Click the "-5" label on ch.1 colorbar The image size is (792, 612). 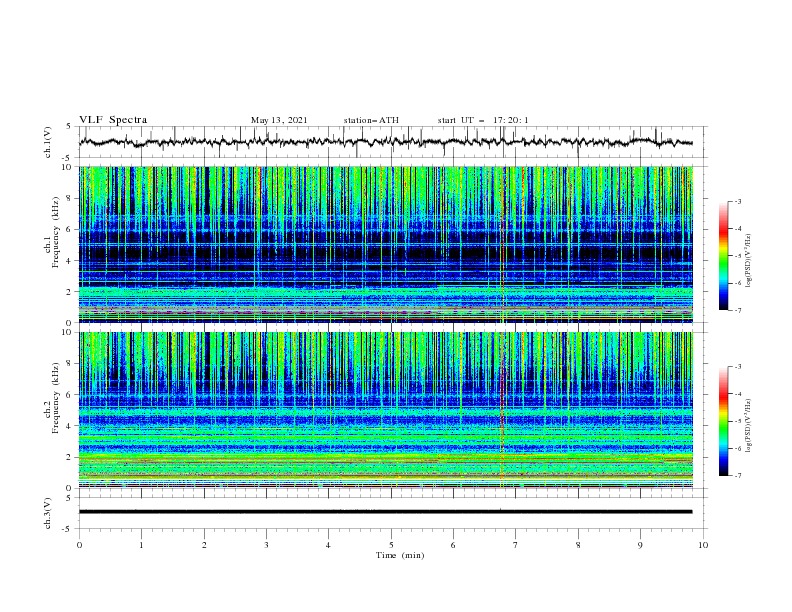tap(738, 256)
